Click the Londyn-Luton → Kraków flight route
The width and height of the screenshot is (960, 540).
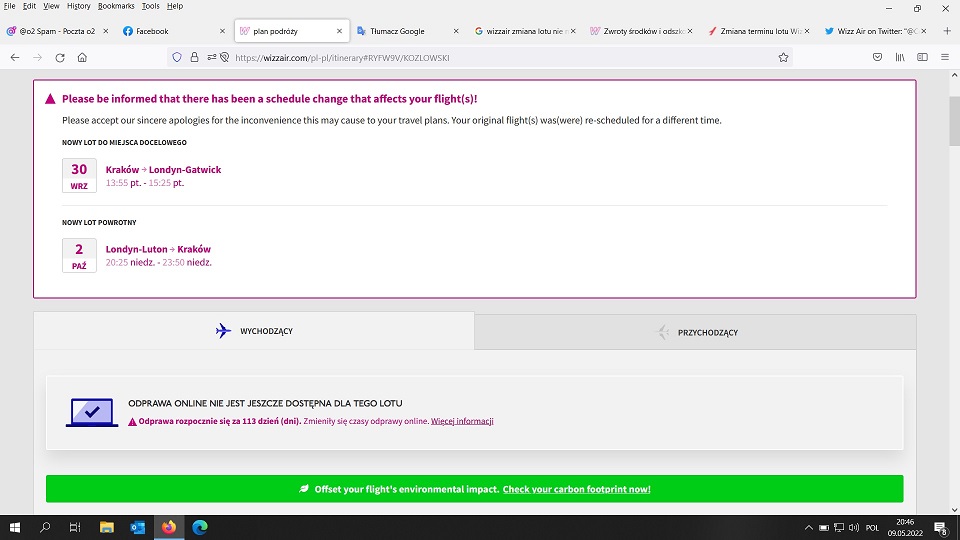(x=158, y=249)
